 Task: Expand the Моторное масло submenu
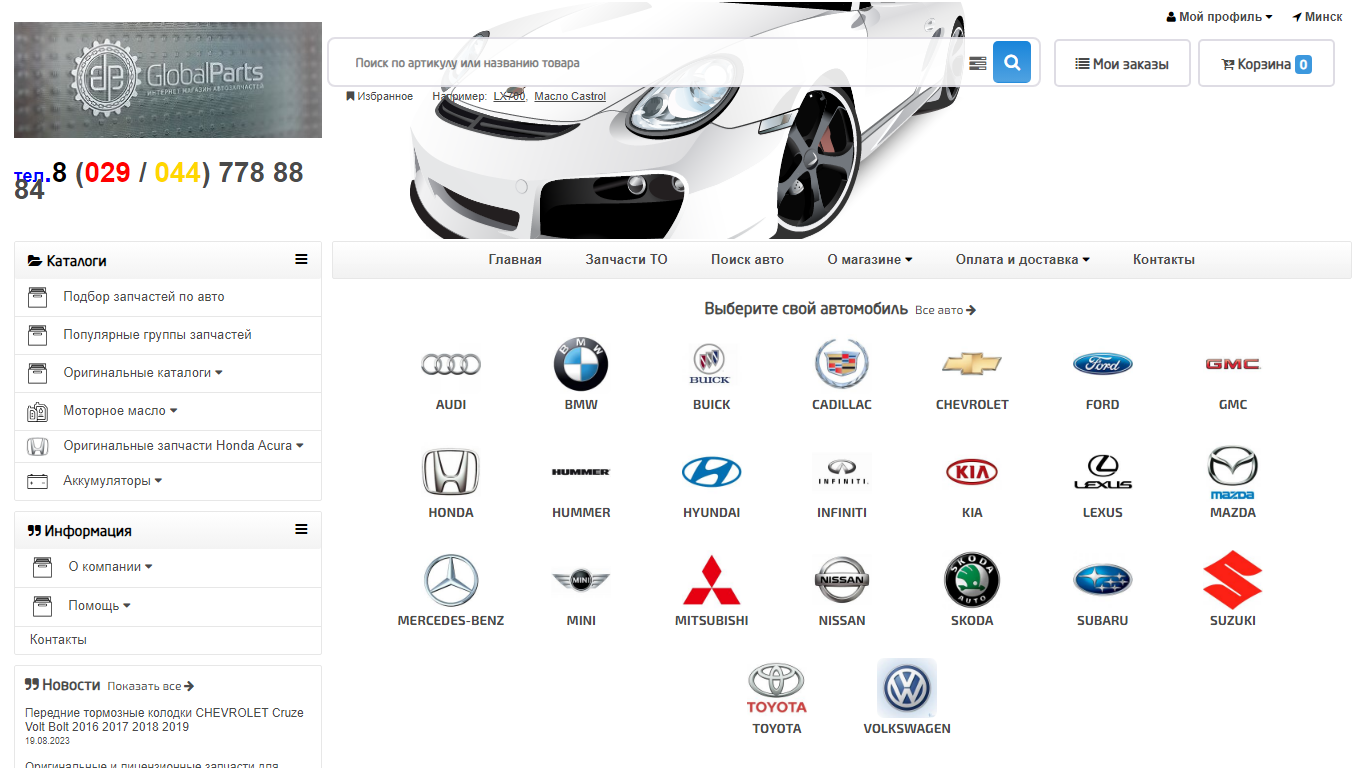[x=120, y=411]
